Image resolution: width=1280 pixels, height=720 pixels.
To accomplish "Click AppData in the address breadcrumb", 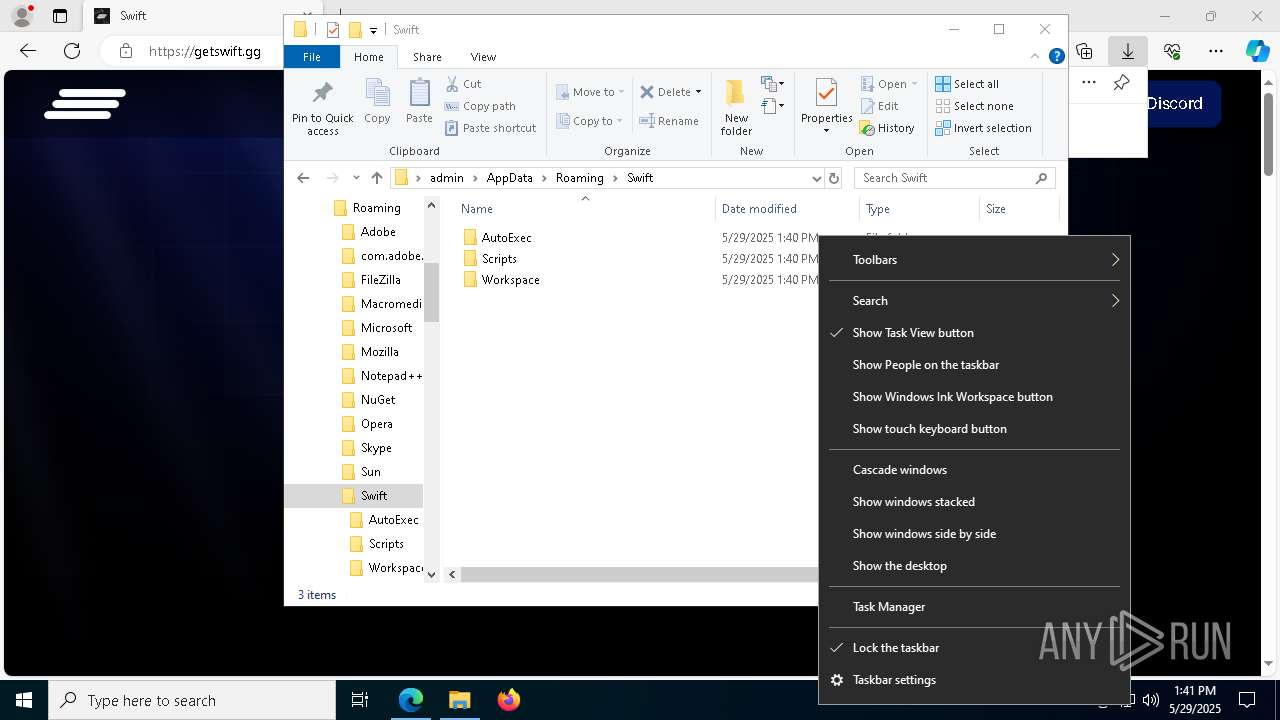I will coord(509,178).
